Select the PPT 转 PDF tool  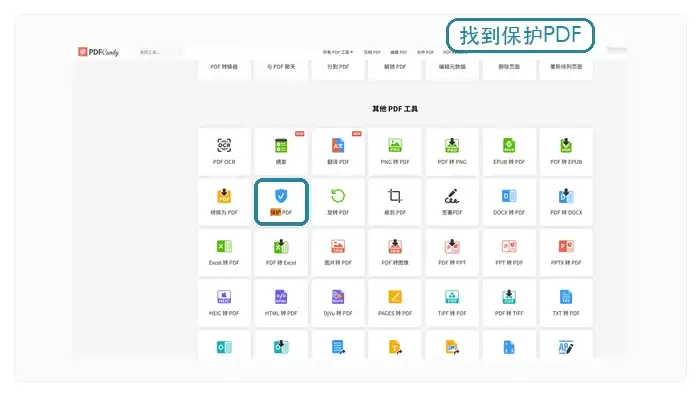[509, 253]
